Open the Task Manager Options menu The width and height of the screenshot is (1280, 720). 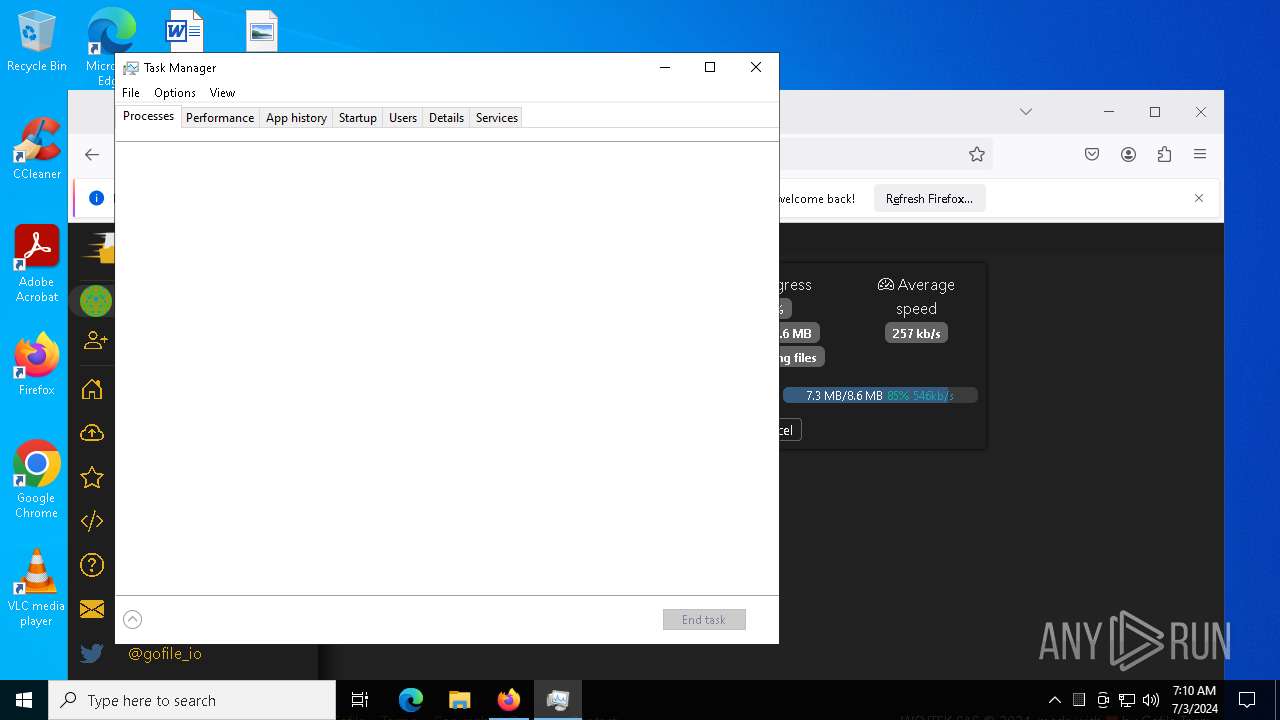point(175,92)
